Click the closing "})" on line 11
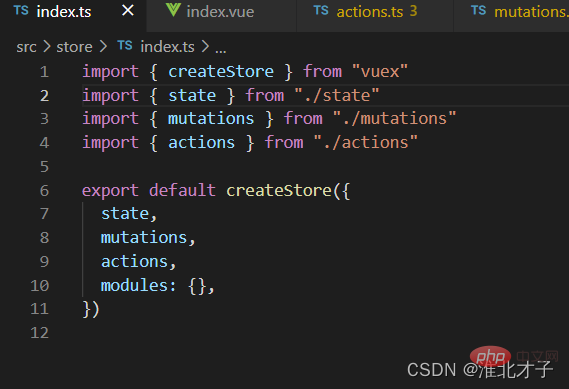The width and height of the screenshot is (569, 389). [91, 309]
